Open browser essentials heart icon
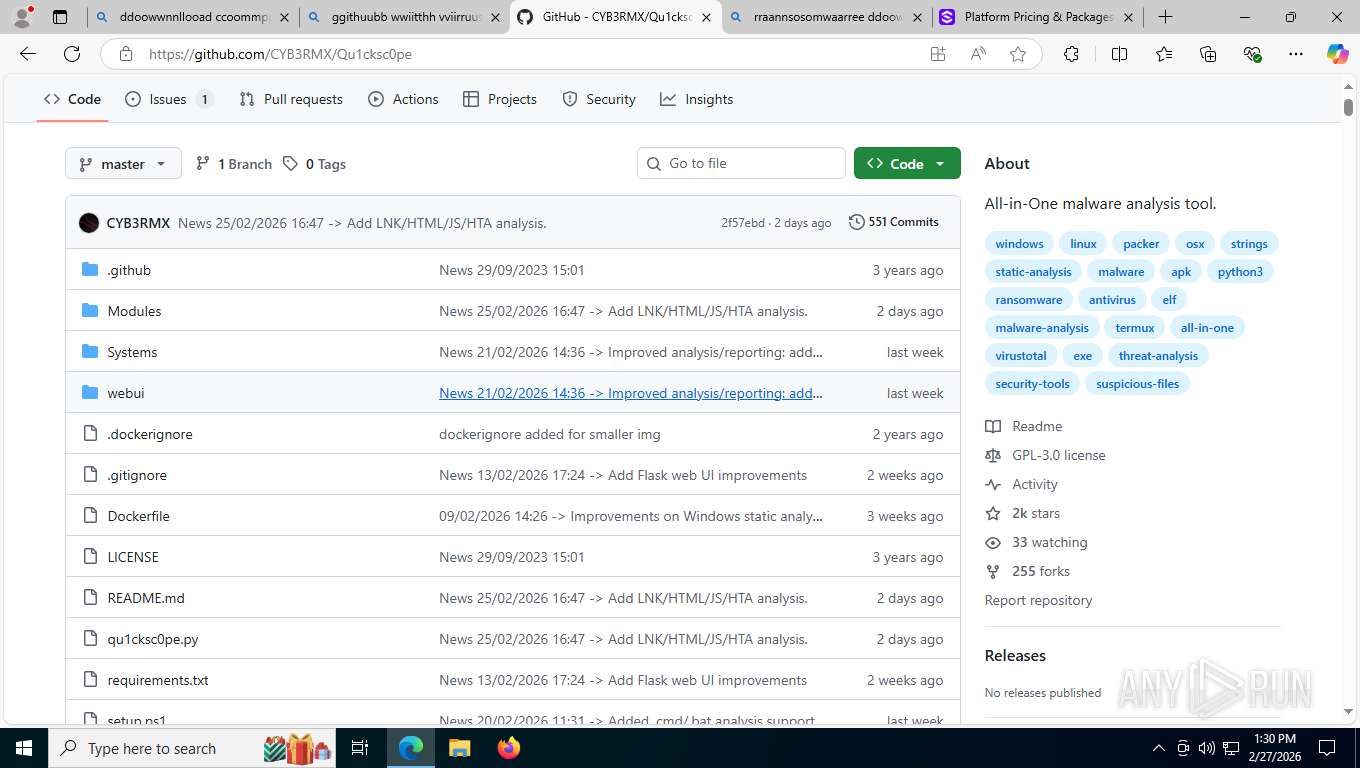1360x768 pixels. pyautogui.click(x=1252, y=54)
